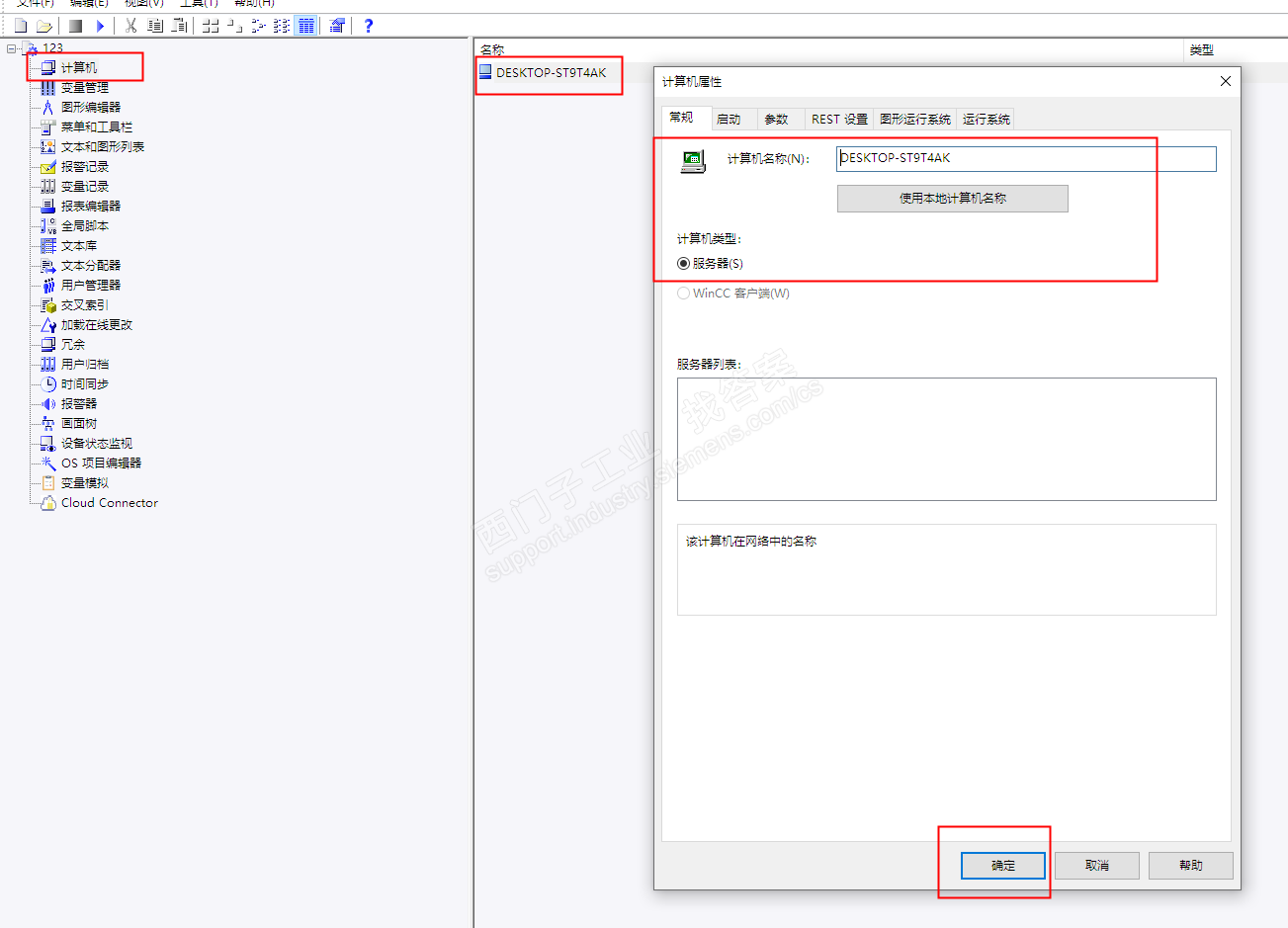Screen dimensions: 1288x928
Task: Switch to small icons view
Action: pos(234,26)
